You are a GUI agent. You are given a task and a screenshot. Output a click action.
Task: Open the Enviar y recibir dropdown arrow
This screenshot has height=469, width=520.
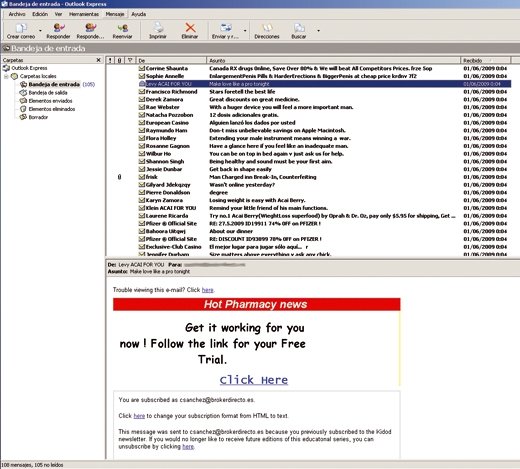coord(245,31)
